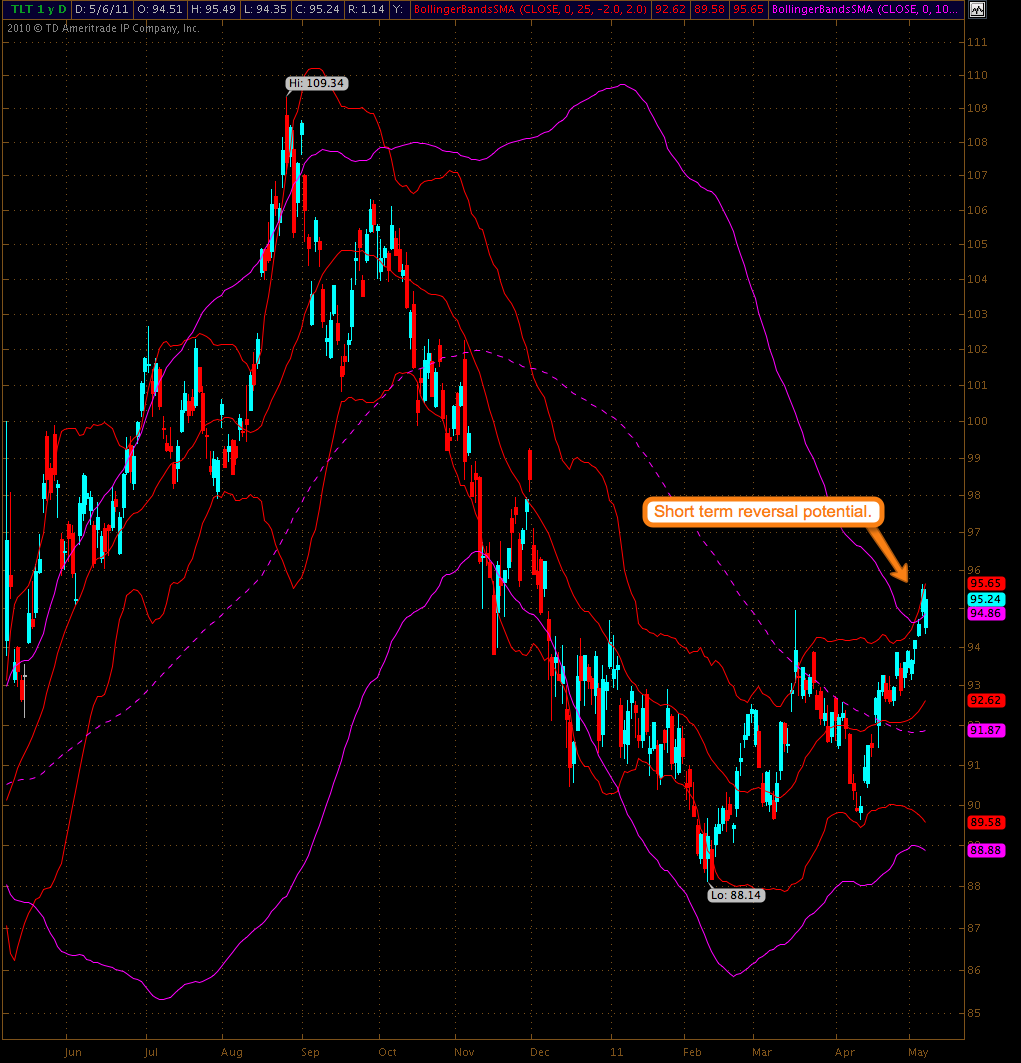Select the purple BollingerBandsSMA study label

(x=864, y=10)
